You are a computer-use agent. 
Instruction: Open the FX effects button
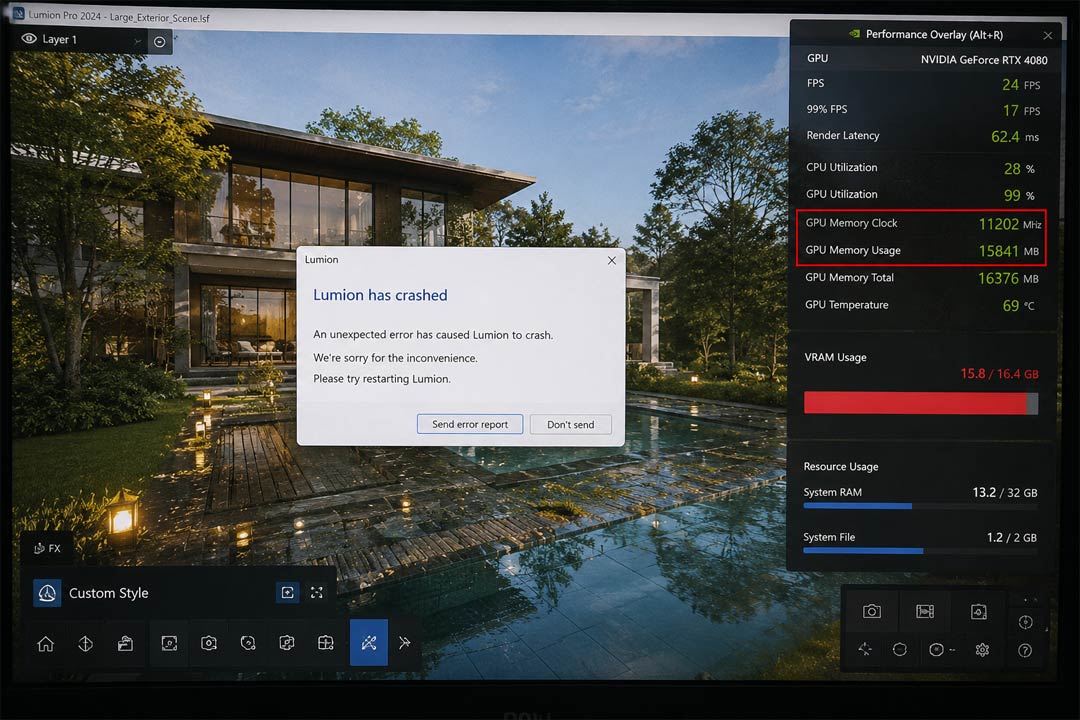click(48, 548)
